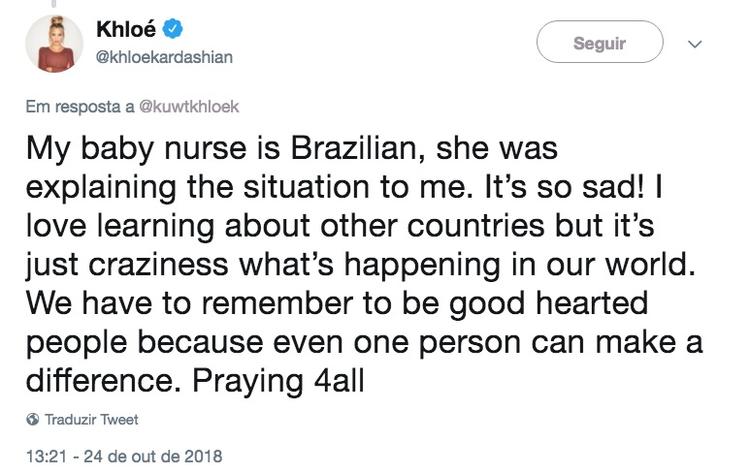Expand the chevron menu next to Seguir
The width and height of the screenshot is (750, 473).
click(696, 44)
